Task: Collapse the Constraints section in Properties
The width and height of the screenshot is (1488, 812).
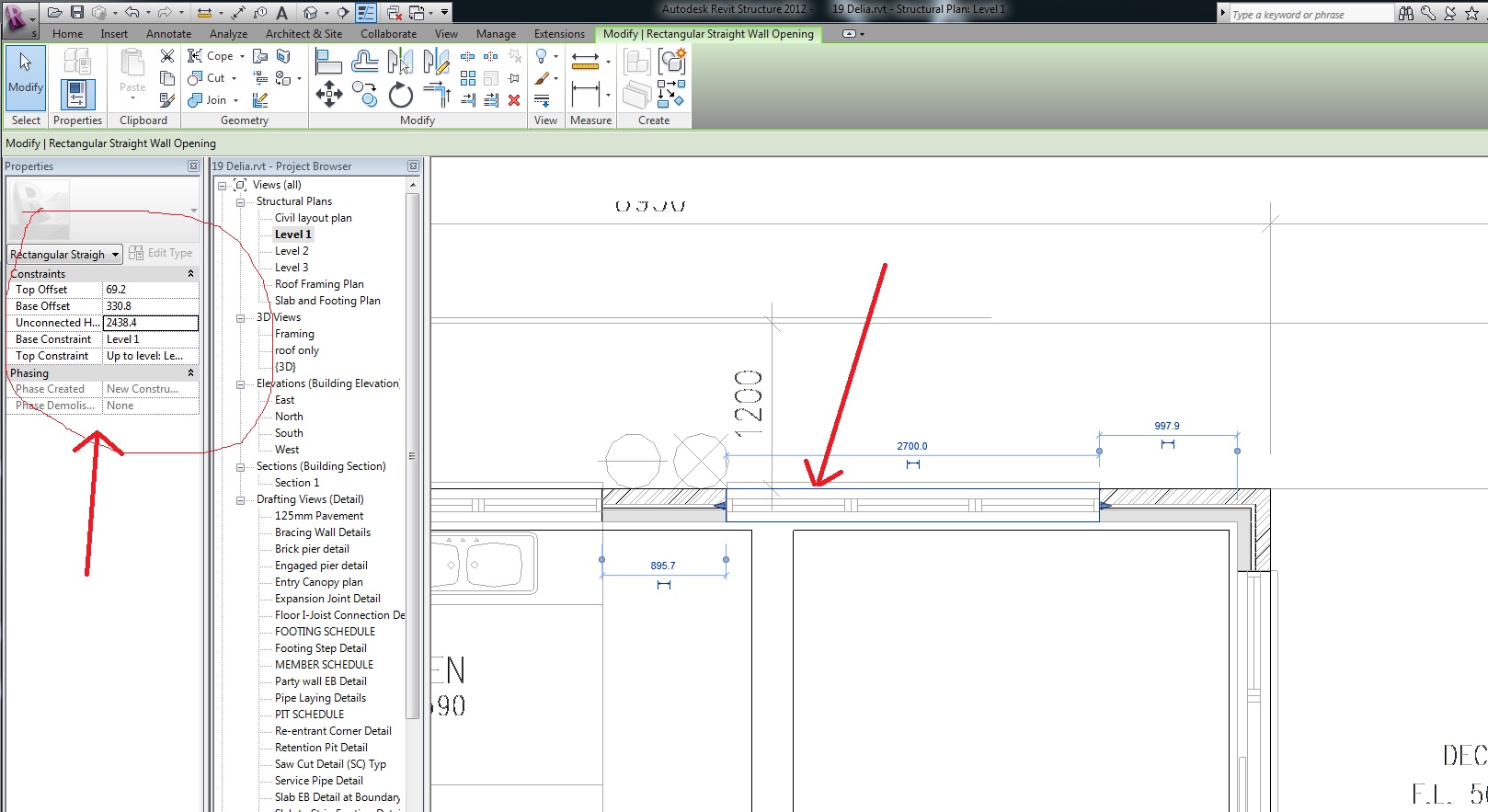Action: pos(190,274)
